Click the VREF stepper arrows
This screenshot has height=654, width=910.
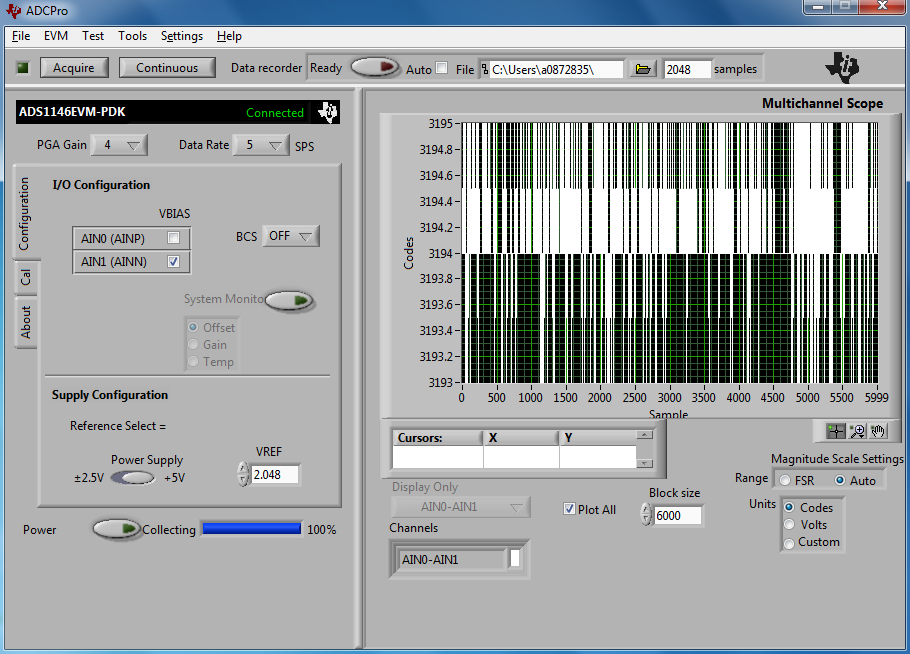[x=243, y=474]
